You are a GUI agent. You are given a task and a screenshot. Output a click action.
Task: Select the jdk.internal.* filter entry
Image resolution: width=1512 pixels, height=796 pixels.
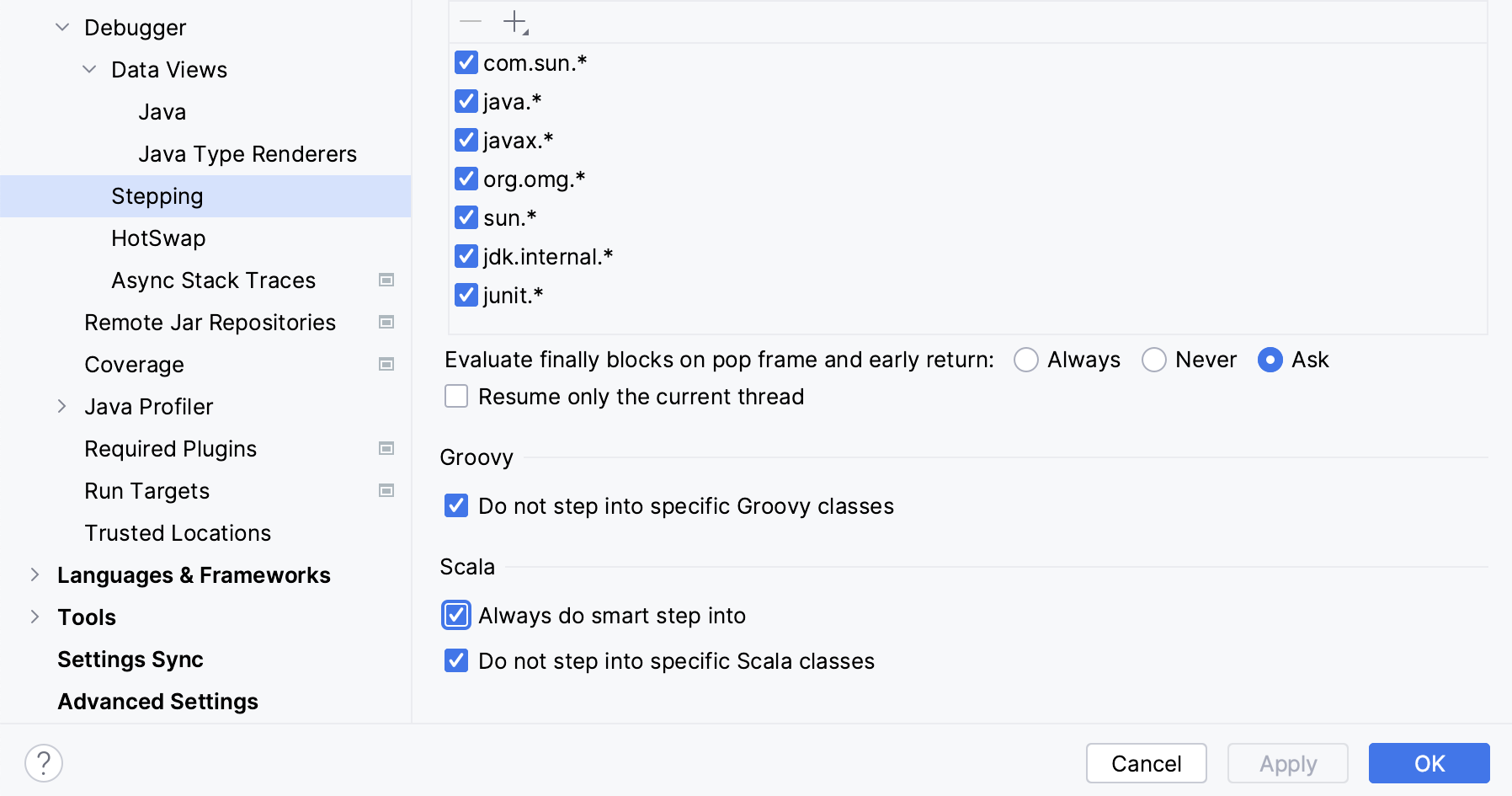tap(548, 257)
